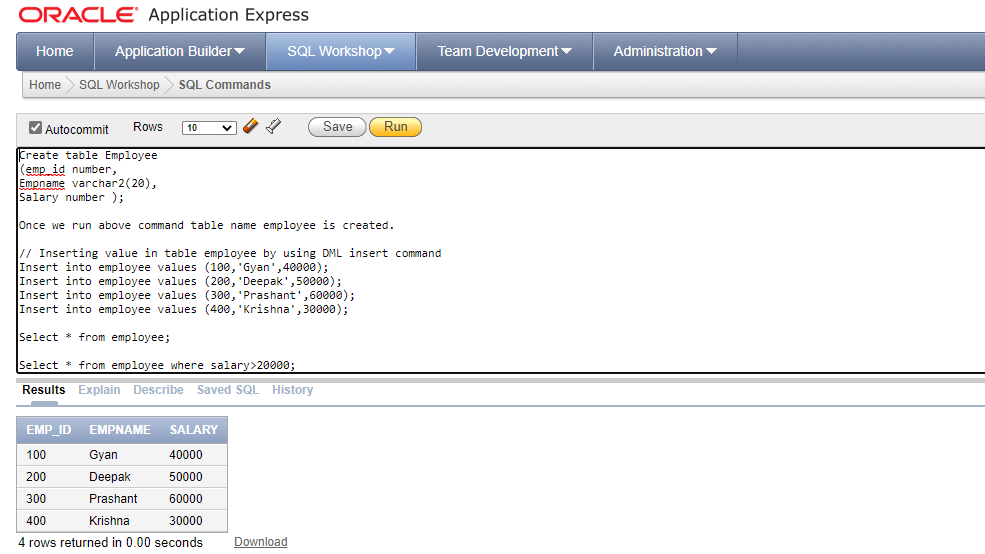The image size is (985, 554).
Task: Expand the SQL Workshop menu arrow
Action: coord(389,52)
